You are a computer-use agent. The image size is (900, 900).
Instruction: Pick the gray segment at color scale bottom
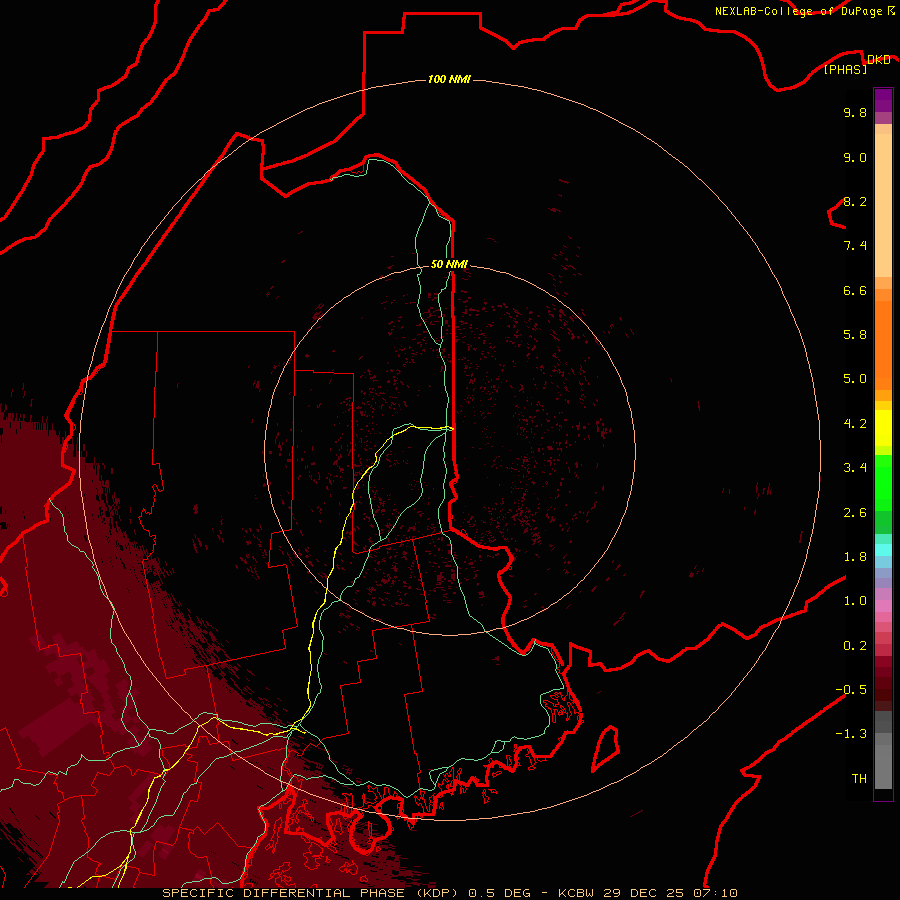click(x=883, y=766)
